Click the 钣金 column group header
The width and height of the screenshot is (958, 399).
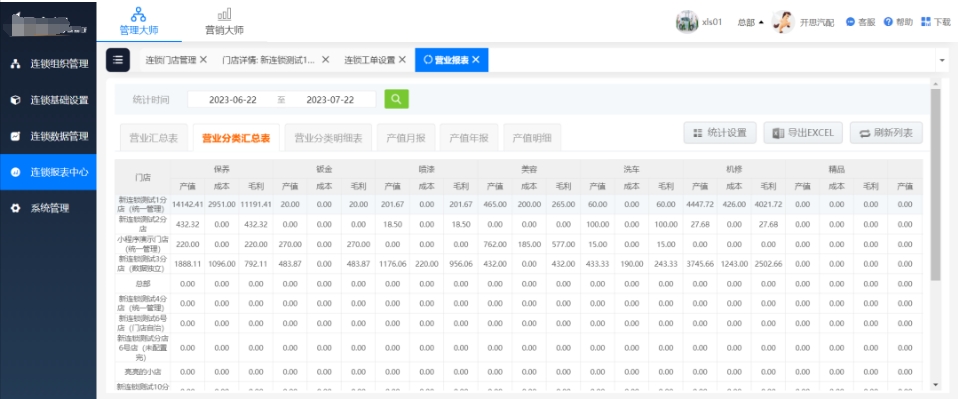(x=324, y=169)
